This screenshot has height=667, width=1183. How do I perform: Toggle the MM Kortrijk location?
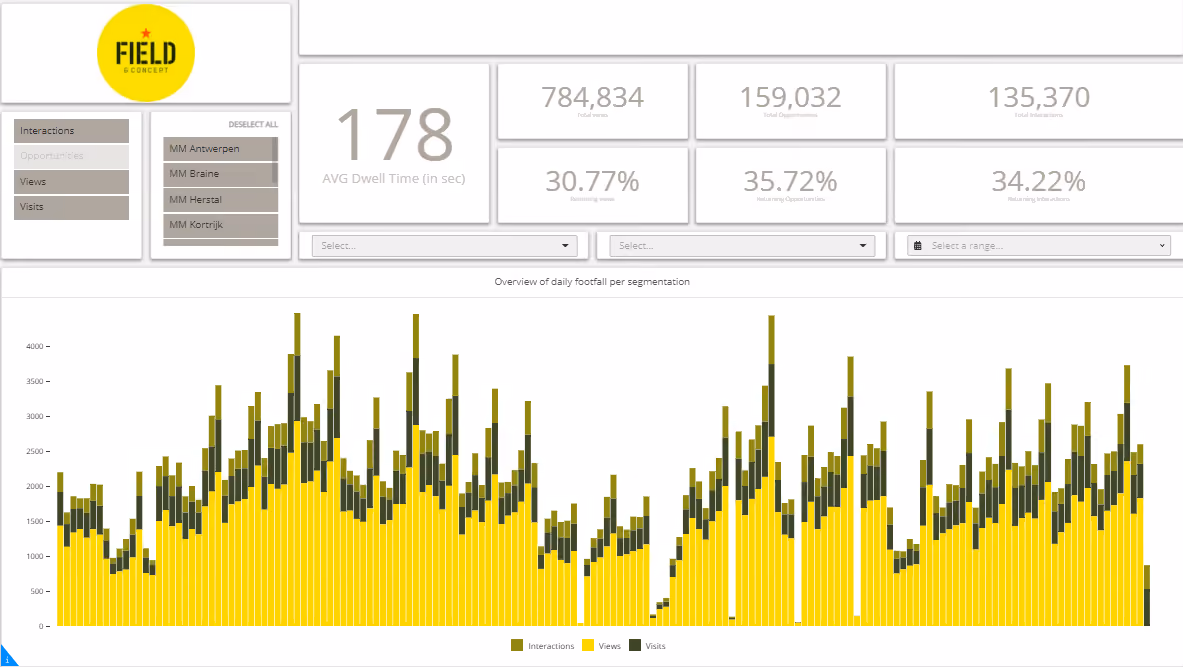[x=220, y=225]
